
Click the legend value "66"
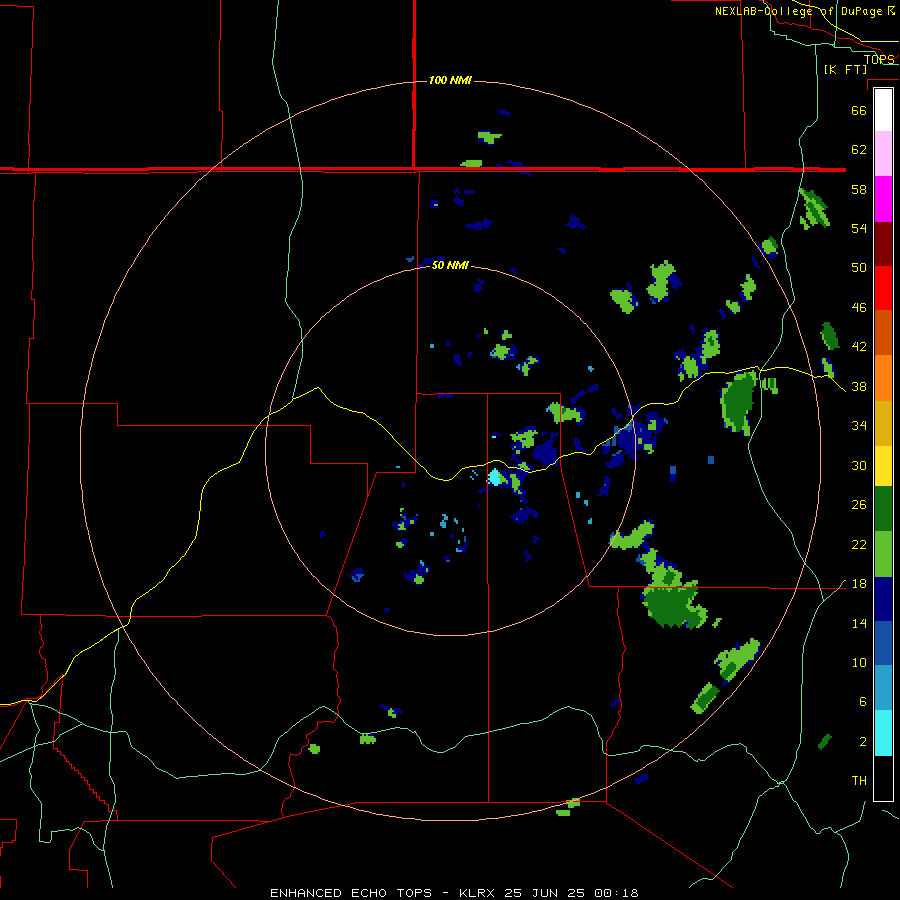click(859, 110)
